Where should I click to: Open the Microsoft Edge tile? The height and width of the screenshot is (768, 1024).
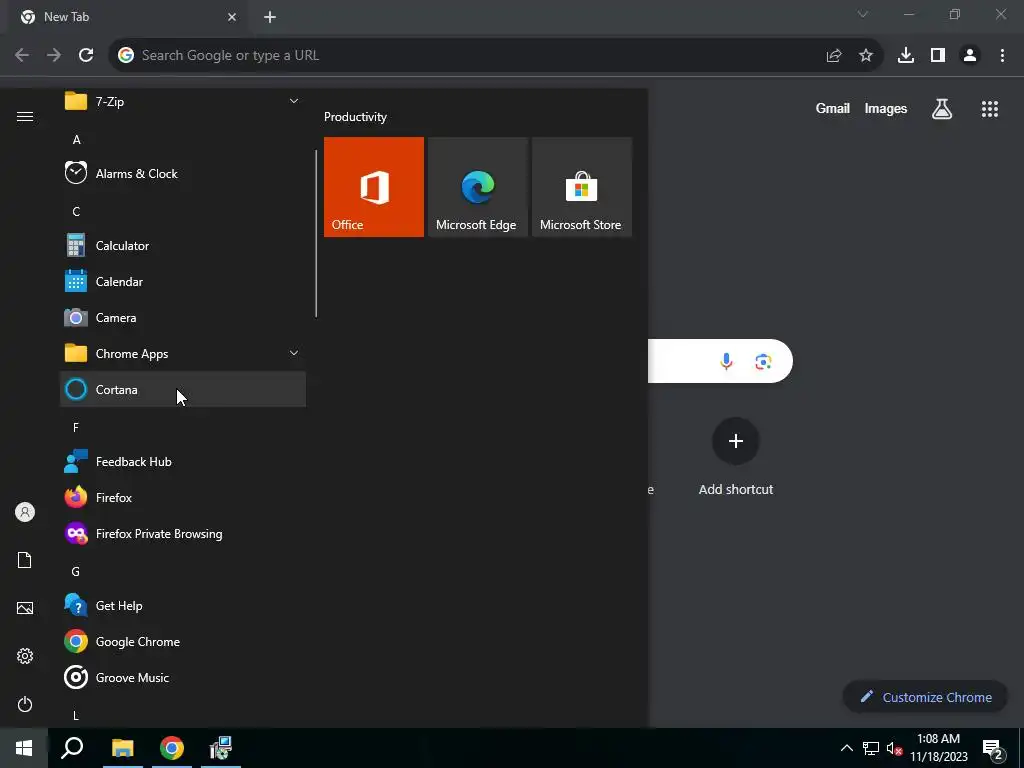pyautogui.click(x=477, y=187)
